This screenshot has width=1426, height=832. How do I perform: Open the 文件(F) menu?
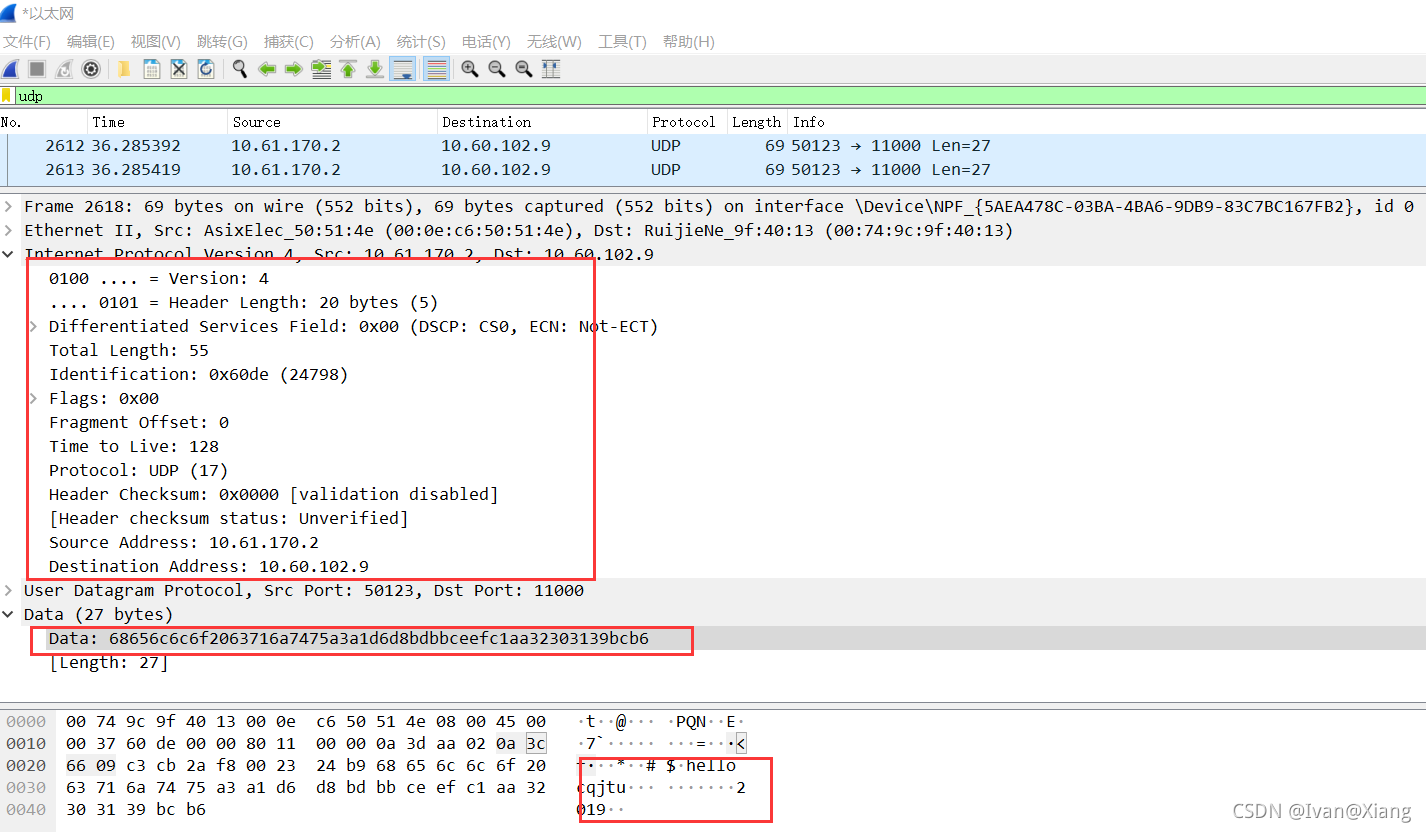tap(27, 42)
